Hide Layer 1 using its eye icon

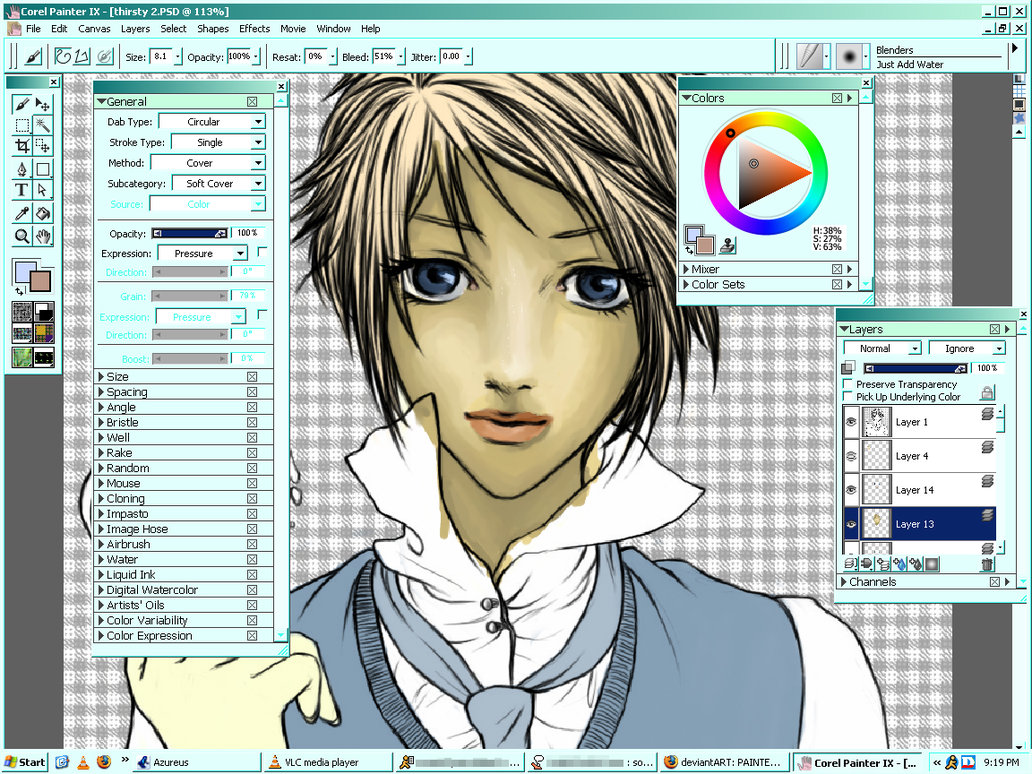(851, 421)
